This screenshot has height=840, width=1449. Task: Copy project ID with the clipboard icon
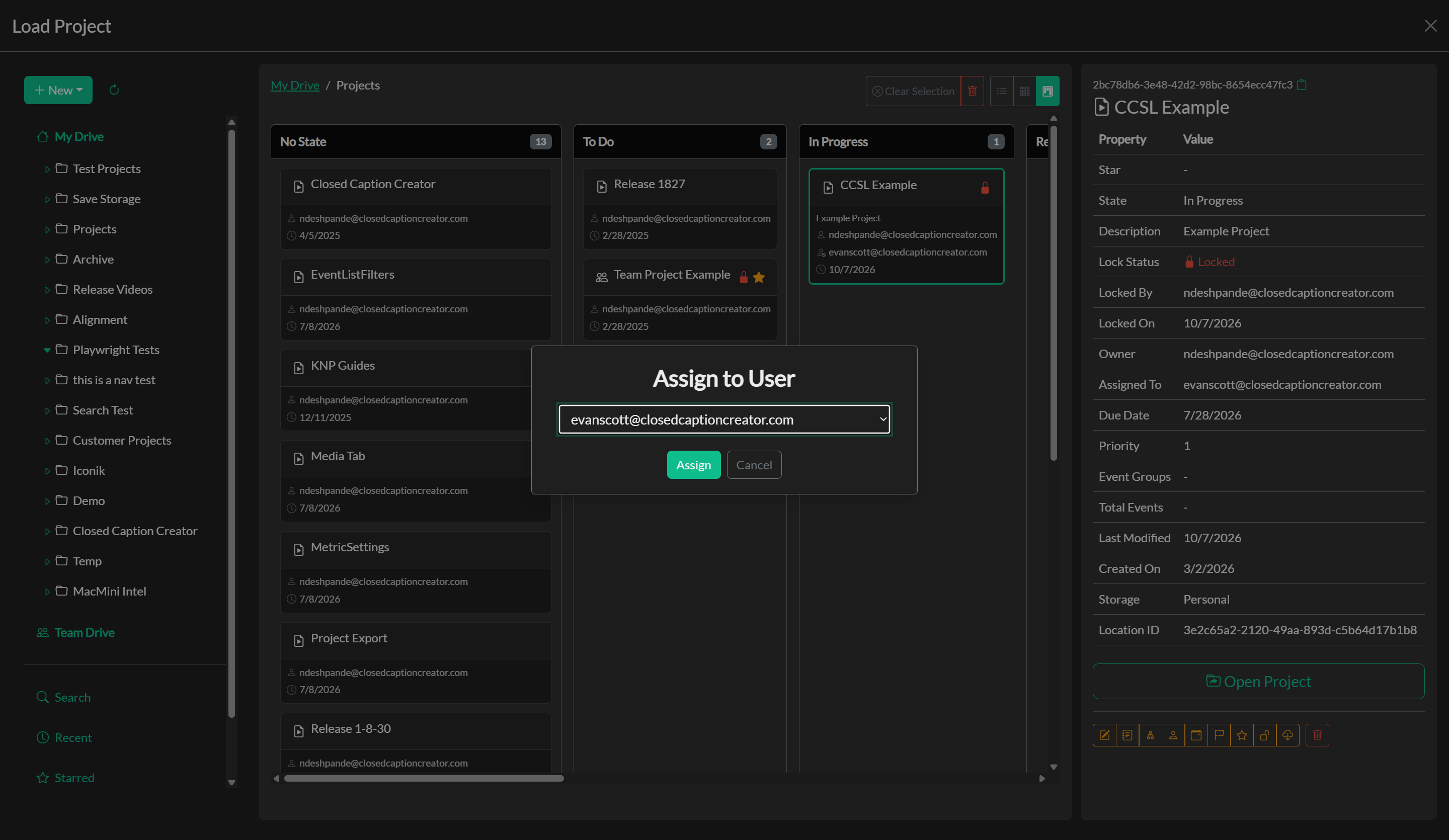click(1303, 85)
